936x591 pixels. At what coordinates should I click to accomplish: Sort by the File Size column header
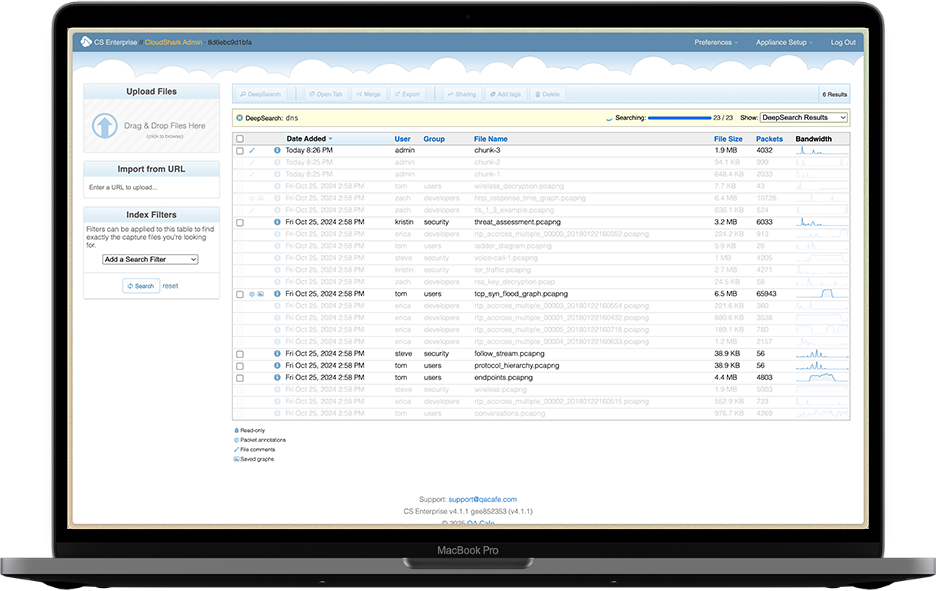(728, 138)
